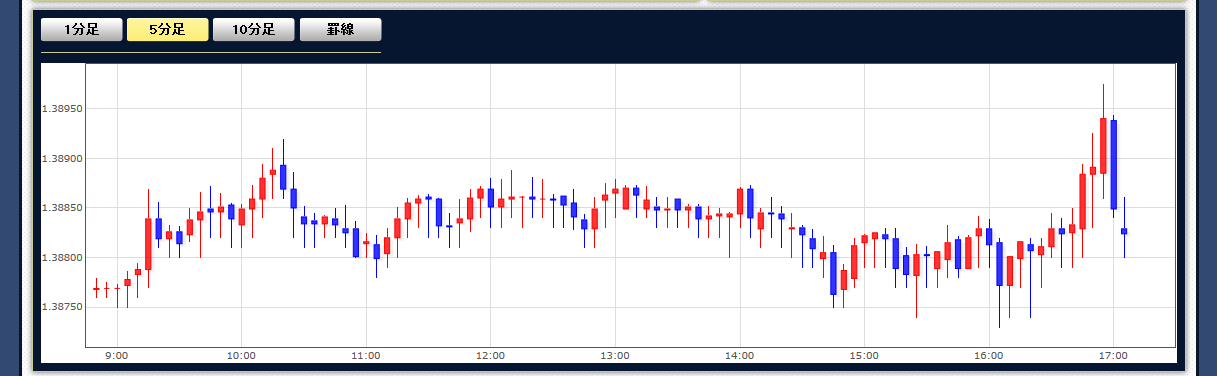Toggle the 罫線 gridlines button

[x=340, y=30]
